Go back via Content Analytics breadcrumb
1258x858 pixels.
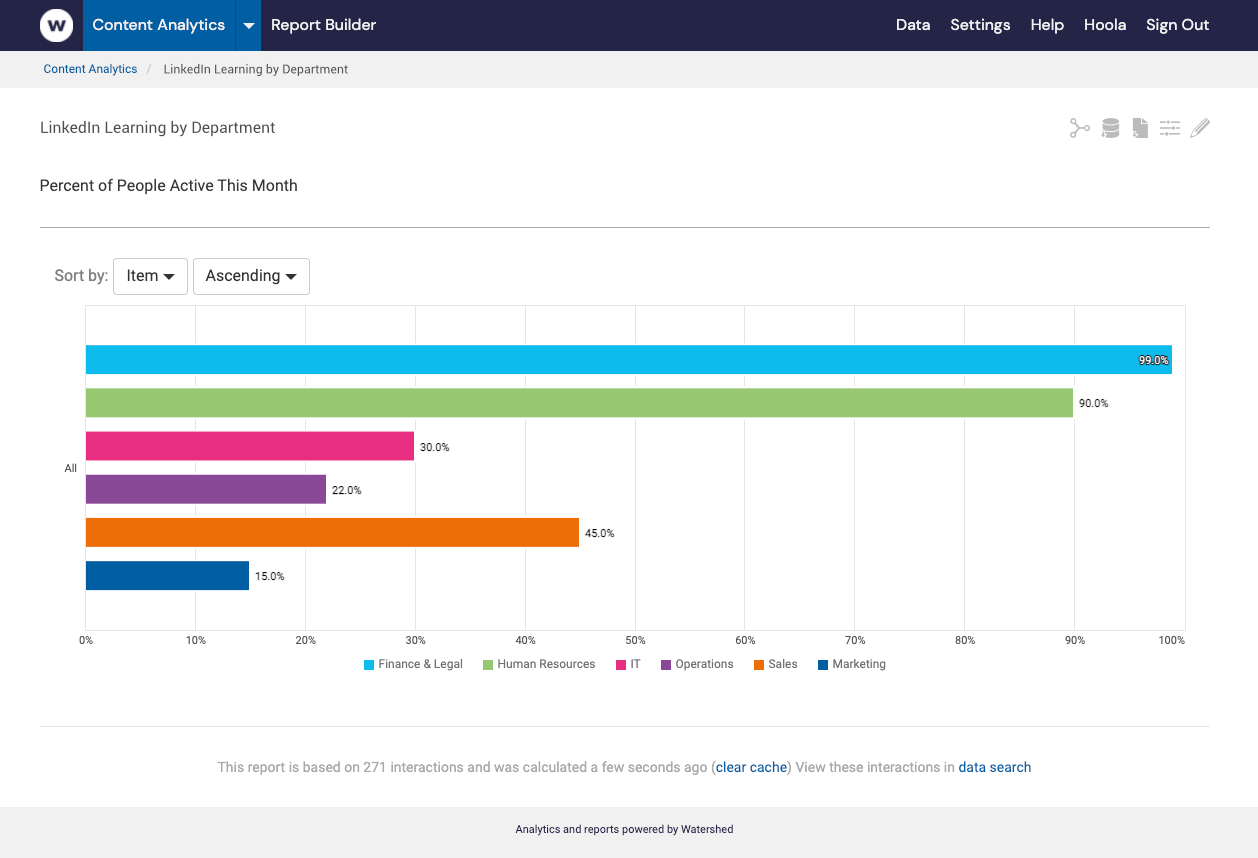[90, 69]
